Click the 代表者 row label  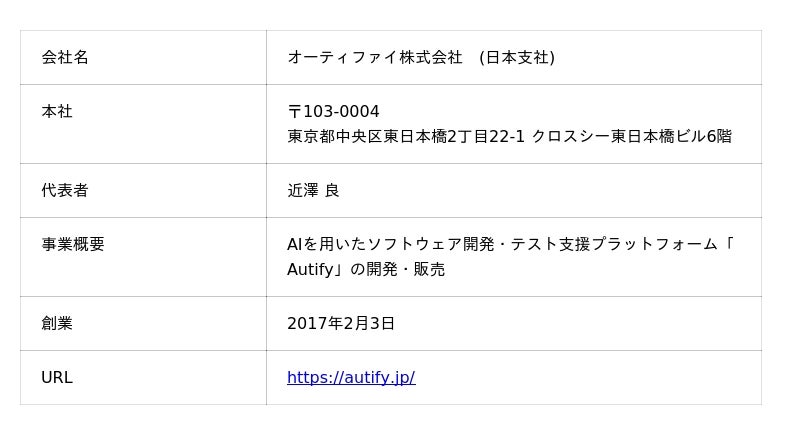65,191
